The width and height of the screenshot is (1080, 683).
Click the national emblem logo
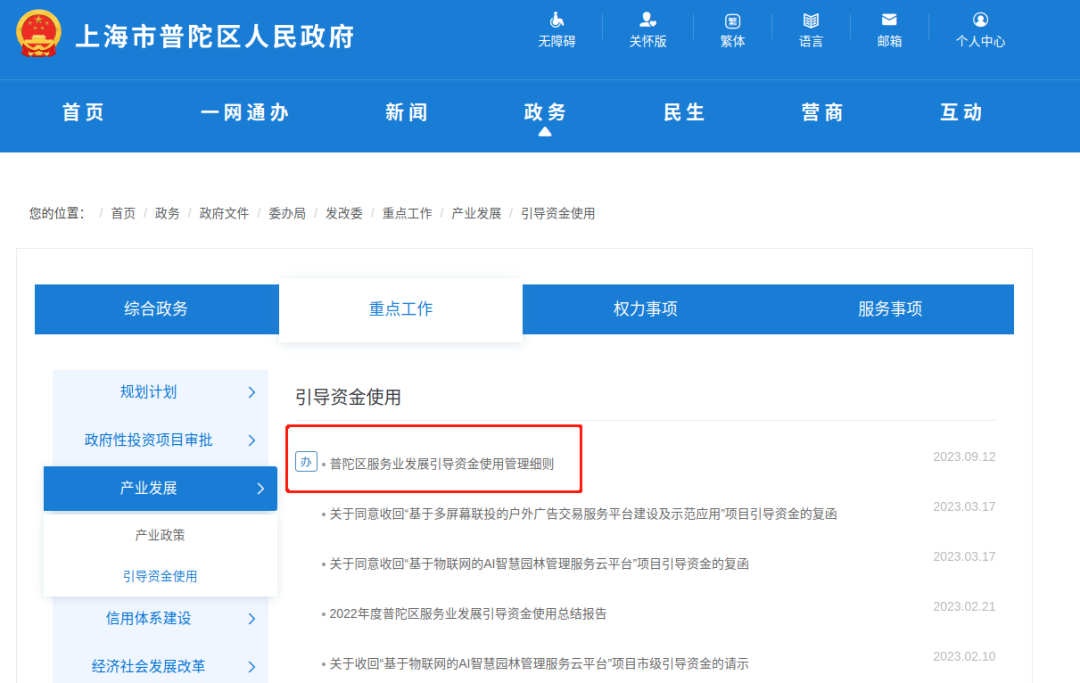pyautogui.click(x=39, y=35)
